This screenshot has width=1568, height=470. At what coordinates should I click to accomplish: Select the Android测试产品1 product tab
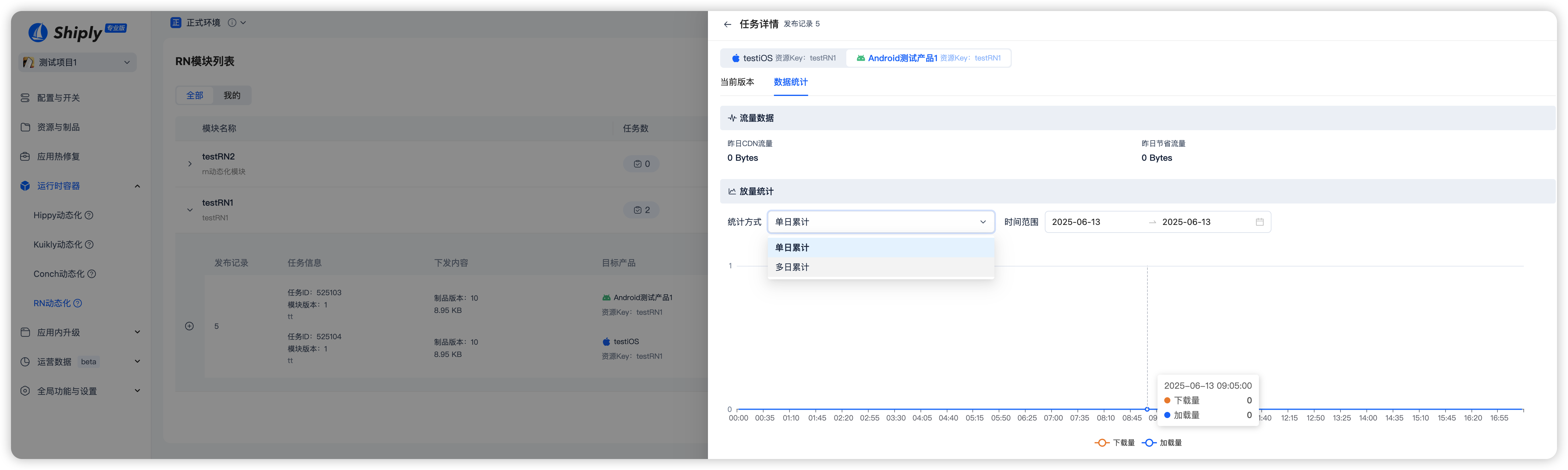click(x=928, y=58)
